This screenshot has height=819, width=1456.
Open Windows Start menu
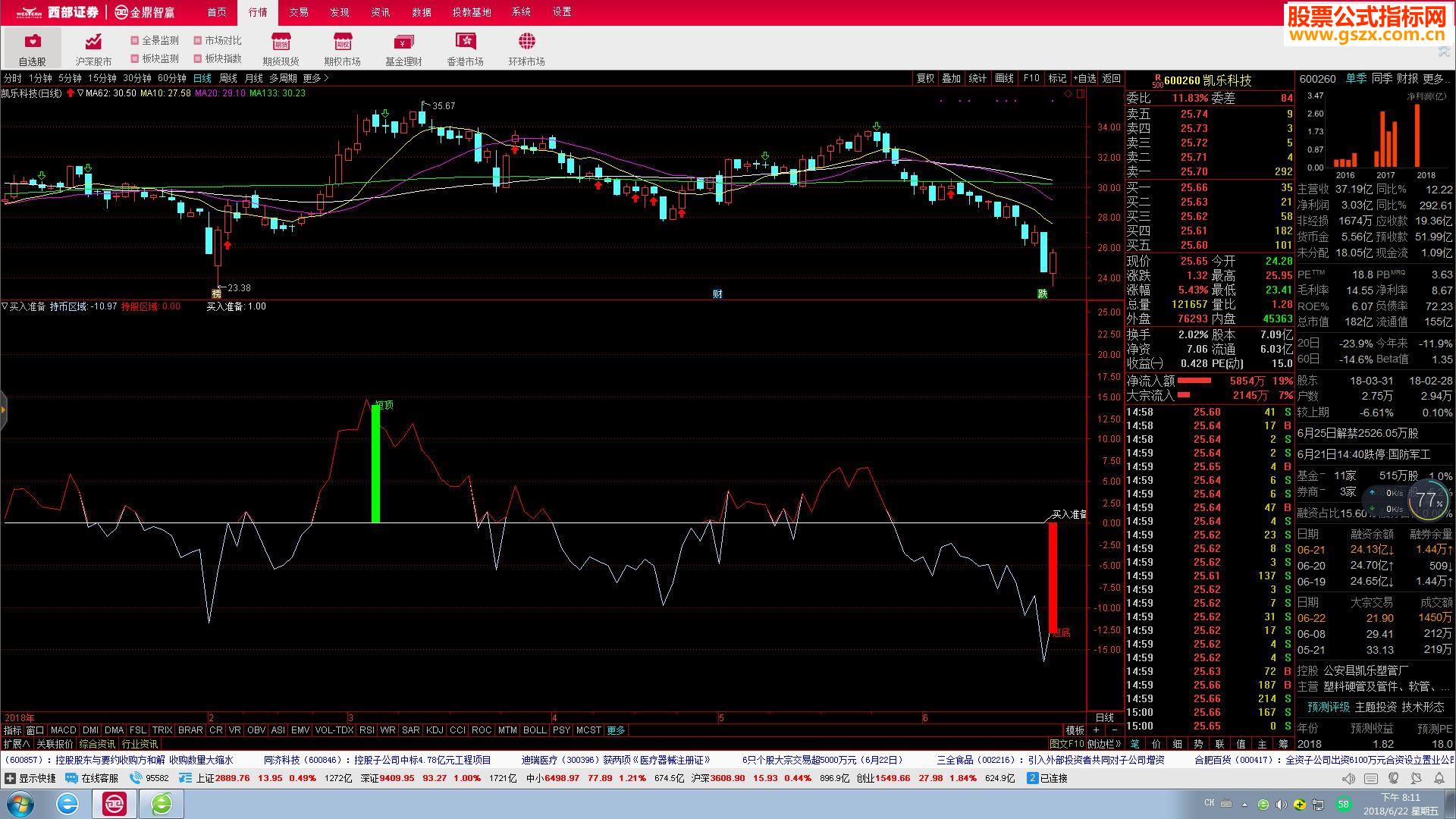(x=20, y=803)
